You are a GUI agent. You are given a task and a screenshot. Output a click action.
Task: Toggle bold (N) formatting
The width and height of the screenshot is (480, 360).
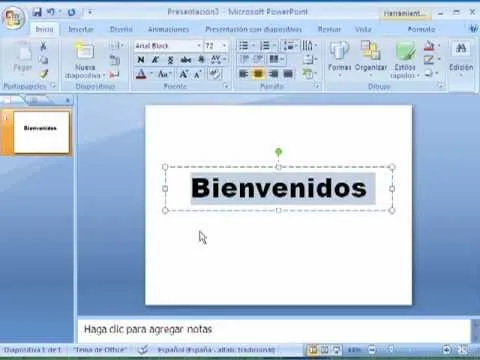pyautogui.click(x=141, y=60)
